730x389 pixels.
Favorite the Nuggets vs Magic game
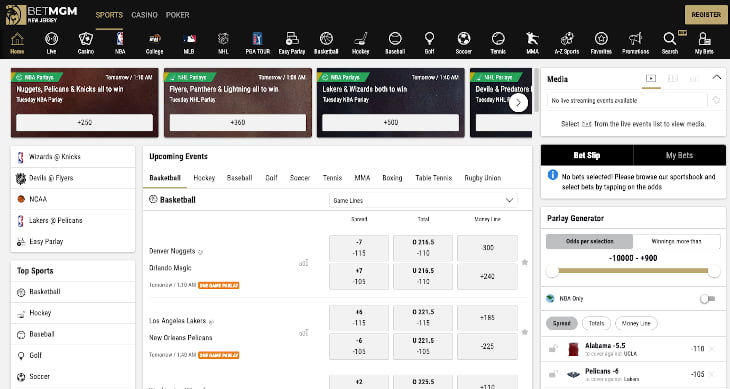click(525, 262)
